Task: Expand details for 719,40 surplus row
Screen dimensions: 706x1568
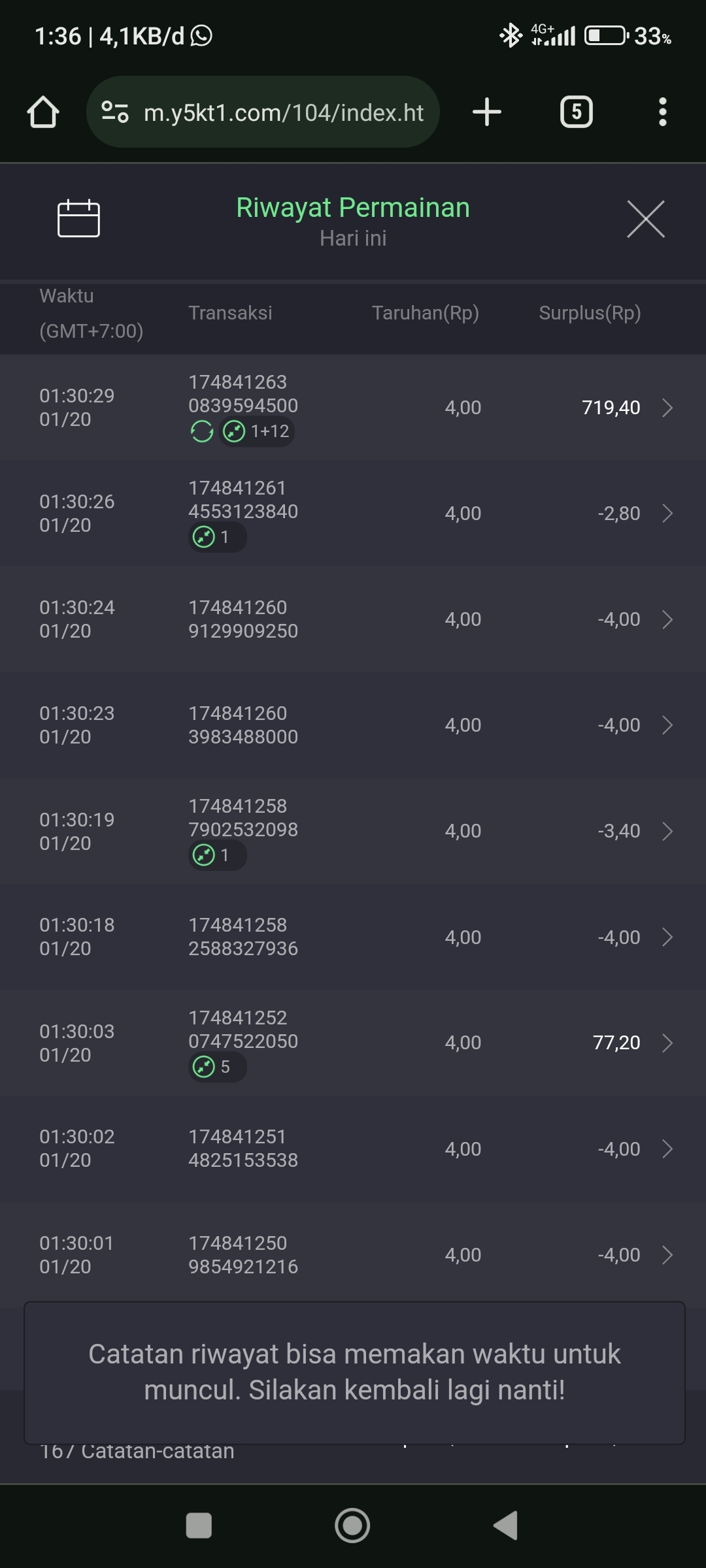Action: pos(667,408)
